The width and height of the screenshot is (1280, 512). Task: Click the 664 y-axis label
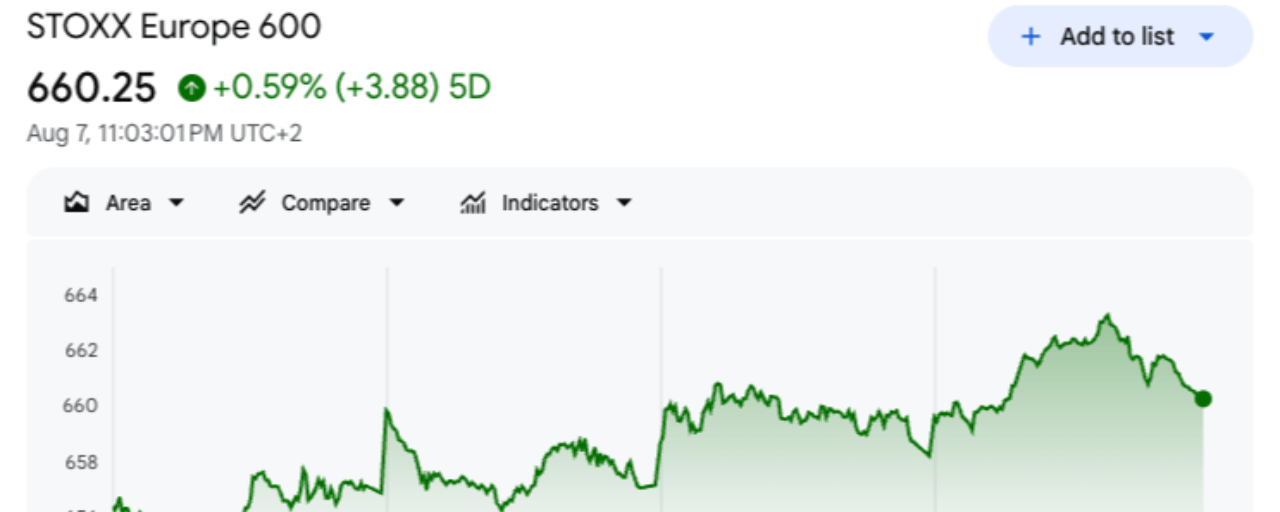click(x=79, y=296)
